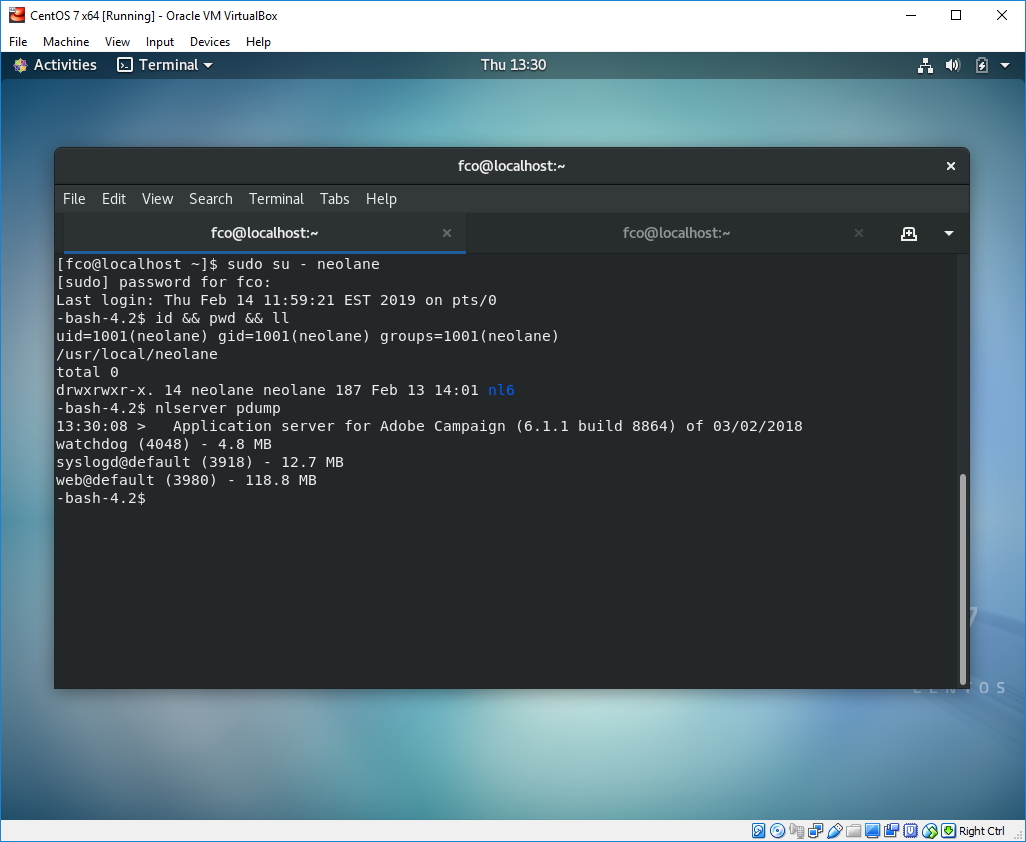
Task: Click the VirtualBox hard disk activity icon
Action: click(x=758, y=831)
